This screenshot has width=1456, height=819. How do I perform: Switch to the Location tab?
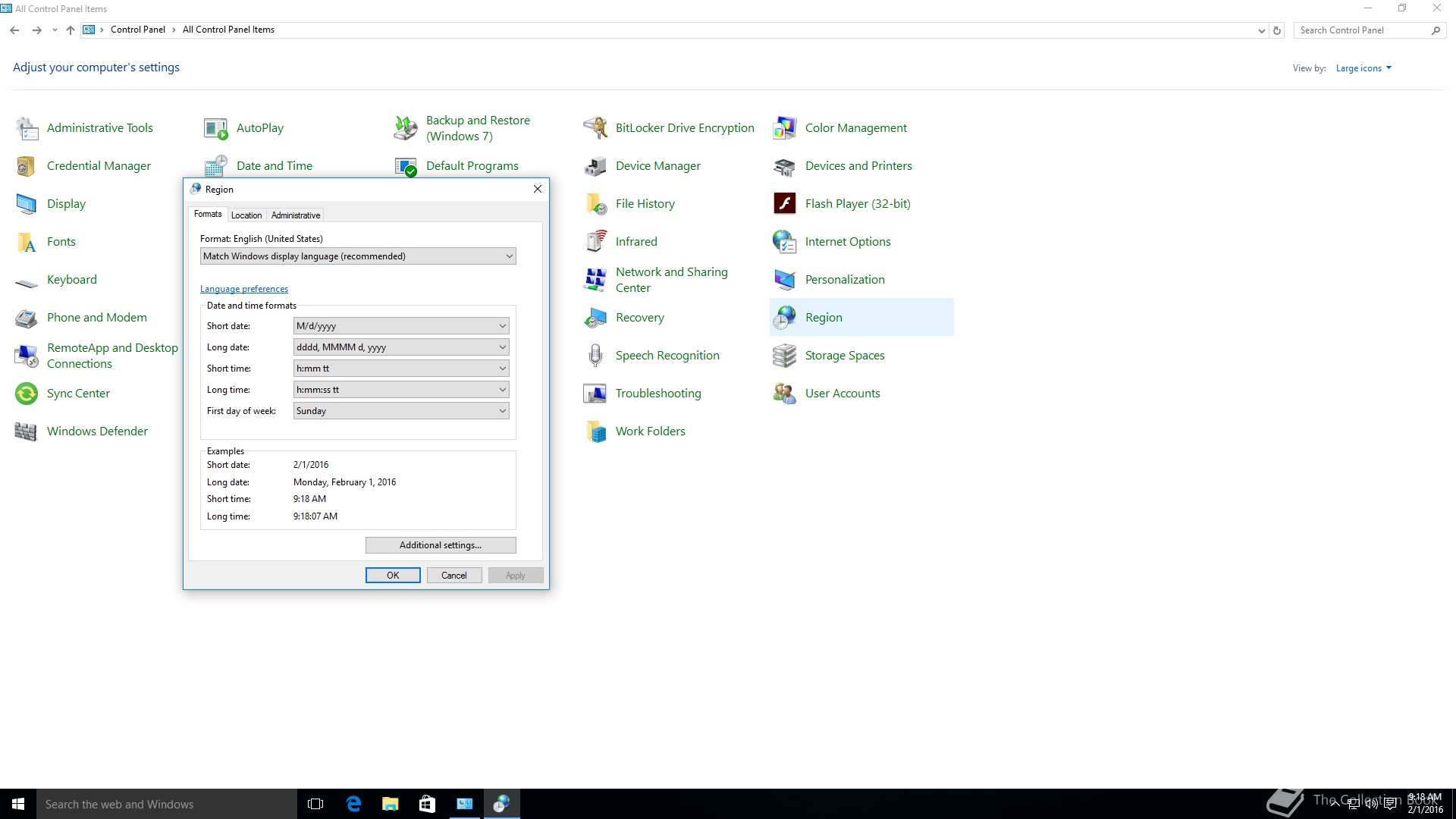[x=246, y=215]
